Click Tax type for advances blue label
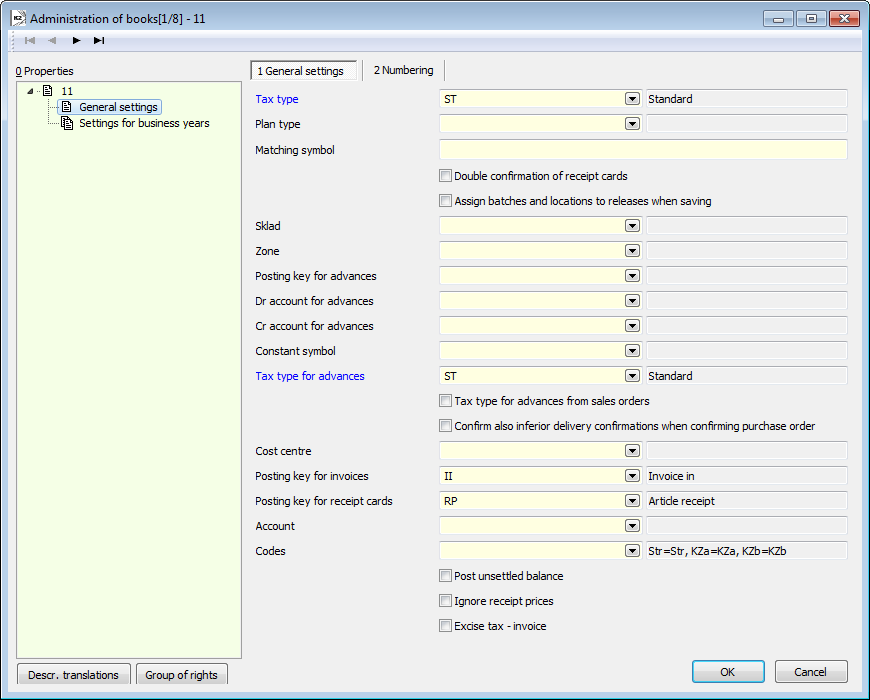870x700 pixels. [310, 376]
